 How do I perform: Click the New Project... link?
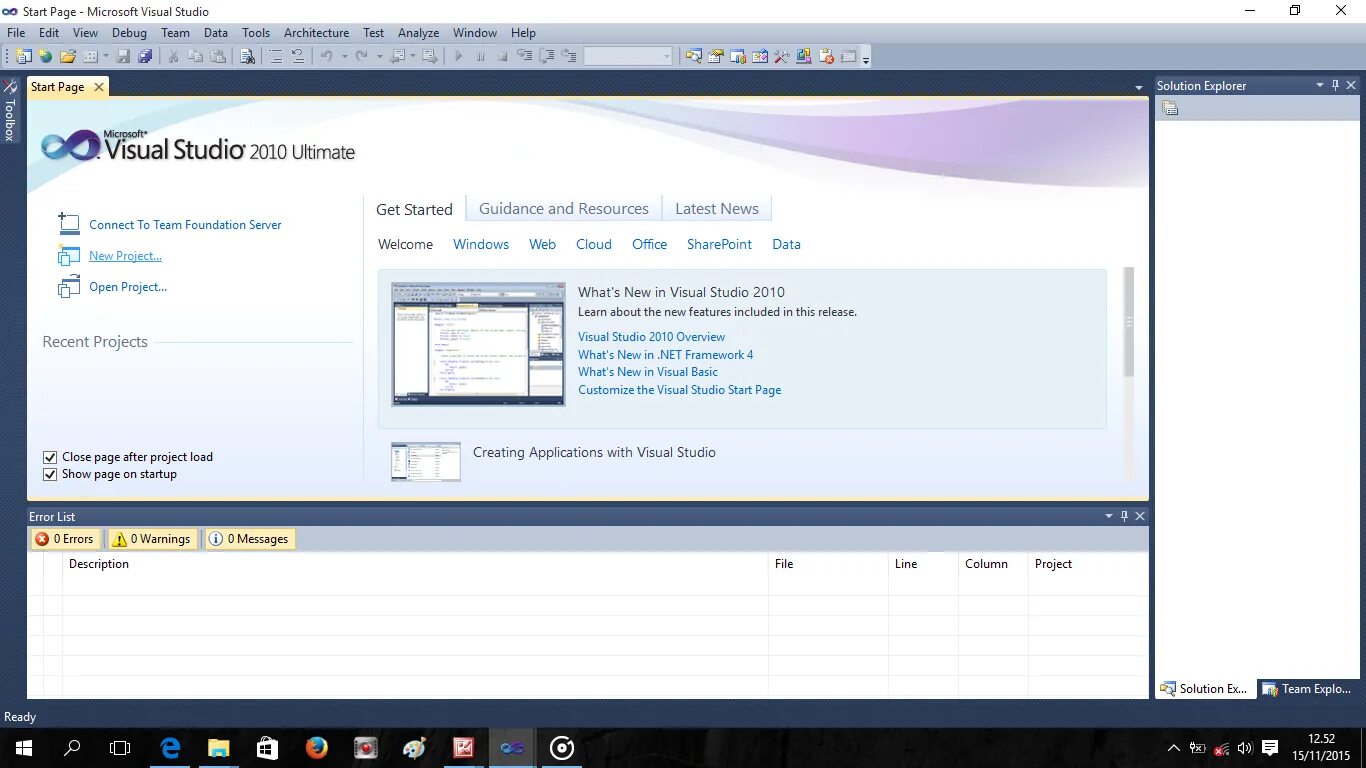125,256
